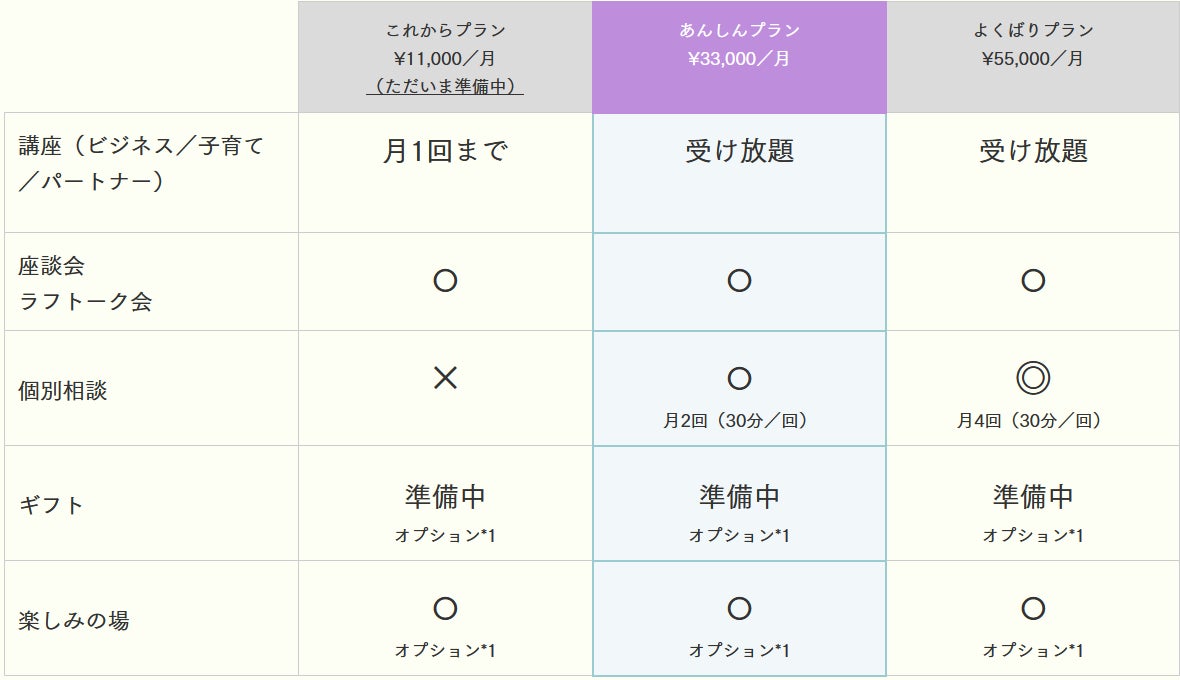This screenshot has height=680, width=1180.
Task: Click the これからプラン title text
Action: click(445, 30)
